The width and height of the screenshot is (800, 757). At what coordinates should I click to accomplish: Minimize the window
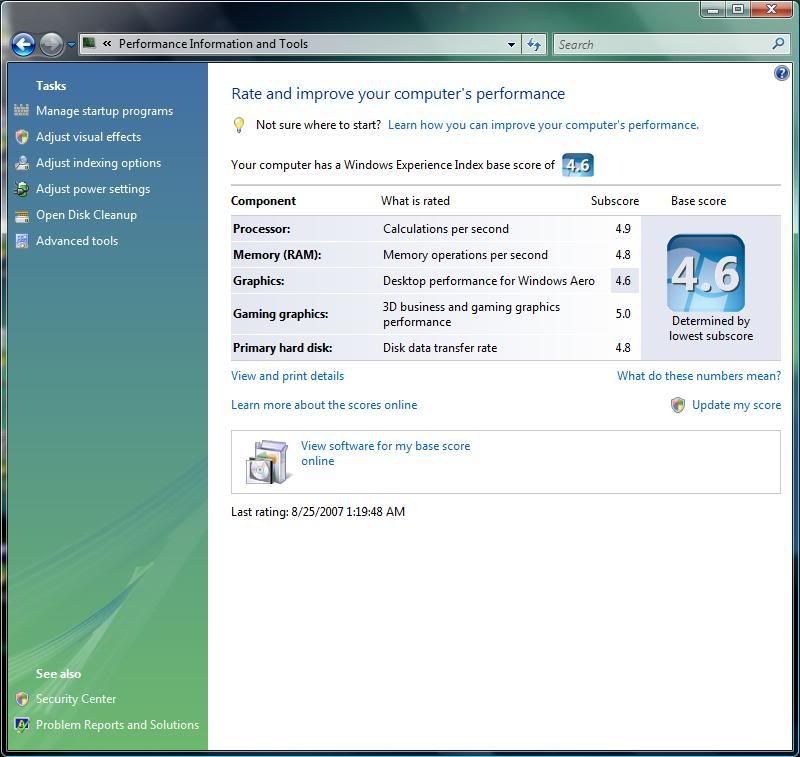coord(713,9)
